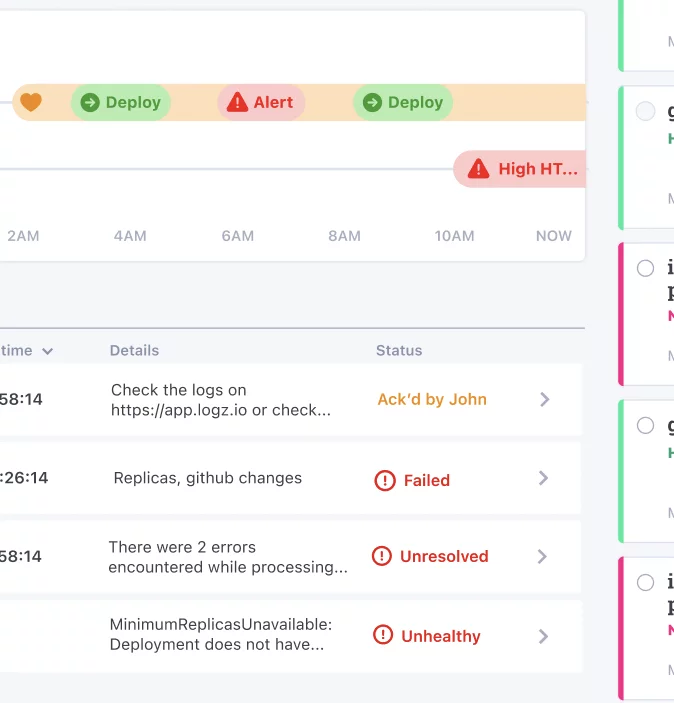The height and width of the screenshot is (703, 674).
Task: Click the arrow icon in first Deploy pill
Action: click(x=90, y=102)
